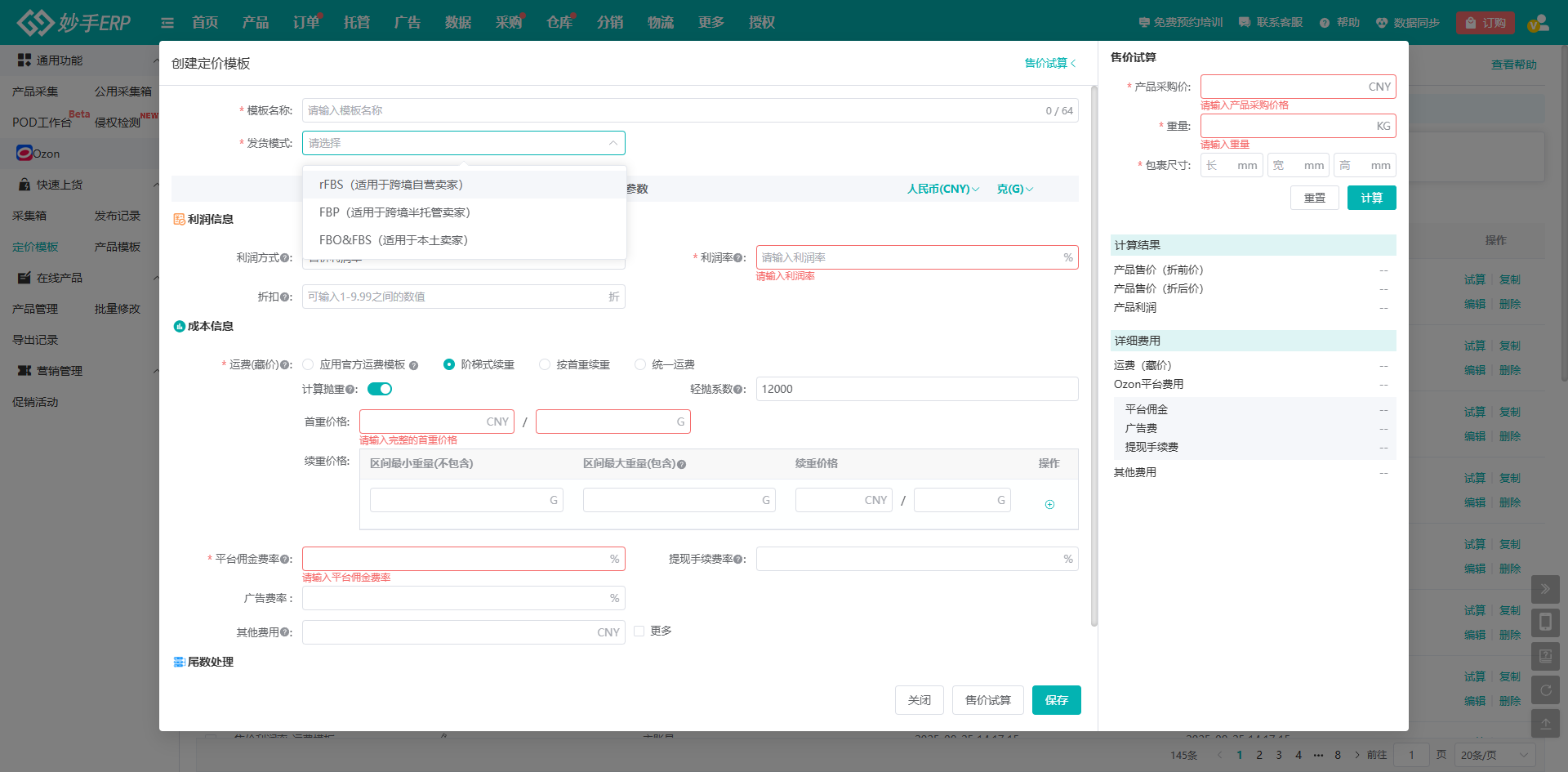Open the user avatar icon in top bar
This screenshot has width=1568, height=772.
point(1538,23)
